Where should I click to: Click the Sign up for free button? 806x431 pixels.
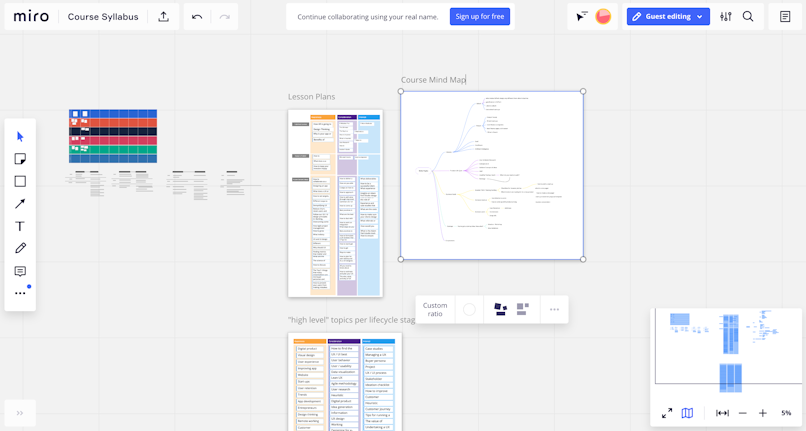tap(480, 16)
